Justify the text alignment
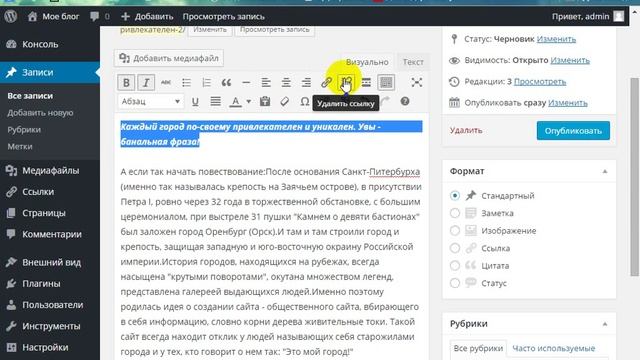This screenshot has height=360, width=640. (215, 102)
